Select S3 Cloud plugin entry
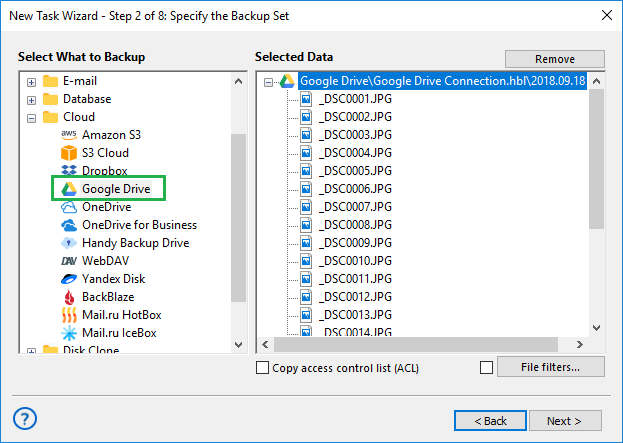This screenshot has width=623, height=443. [x=105, y=153]
